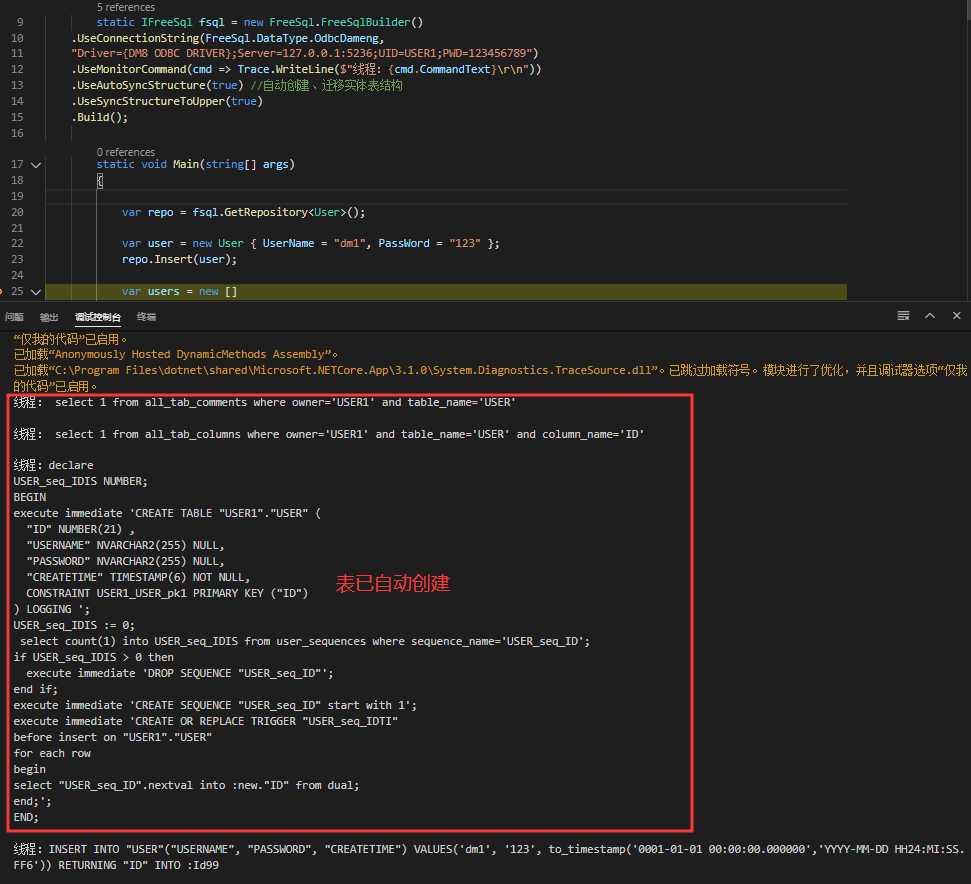971x884 pixels.
Task: Click 'GetRepository' on line 20
Action: pyautogui.click(x=266, y=212)
